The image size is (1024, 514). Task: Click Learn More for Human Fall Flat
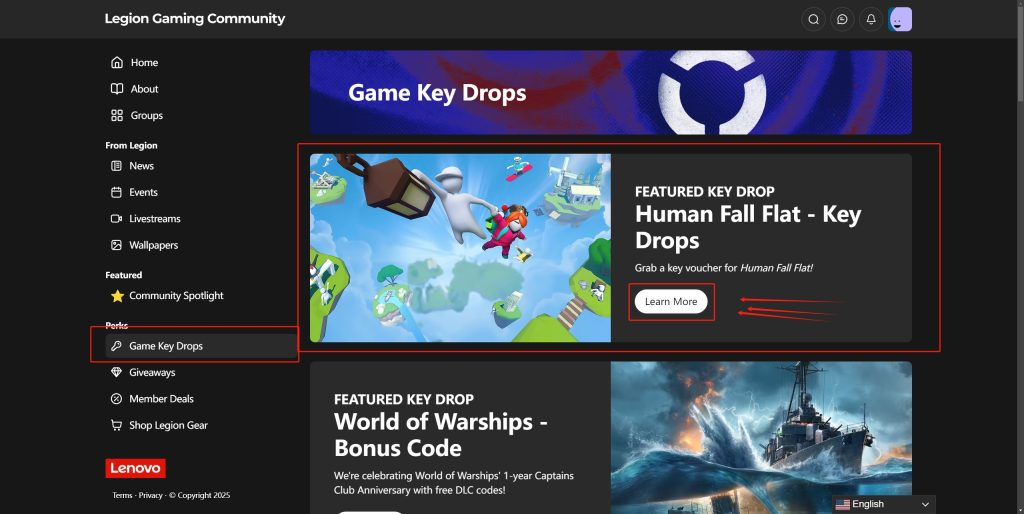coord(671,302)
